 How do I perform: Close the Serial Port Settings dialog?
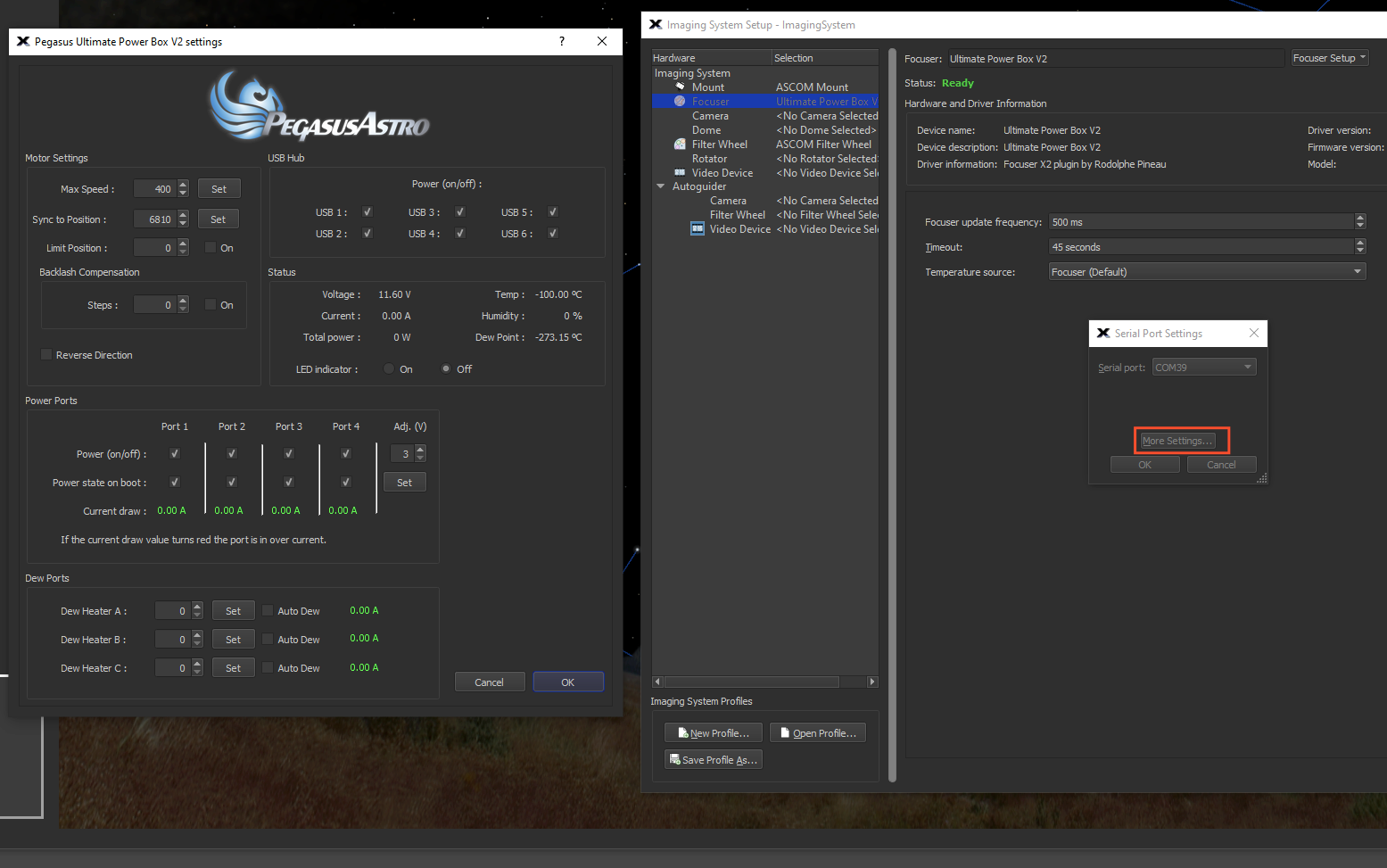tap(1254, 333)
